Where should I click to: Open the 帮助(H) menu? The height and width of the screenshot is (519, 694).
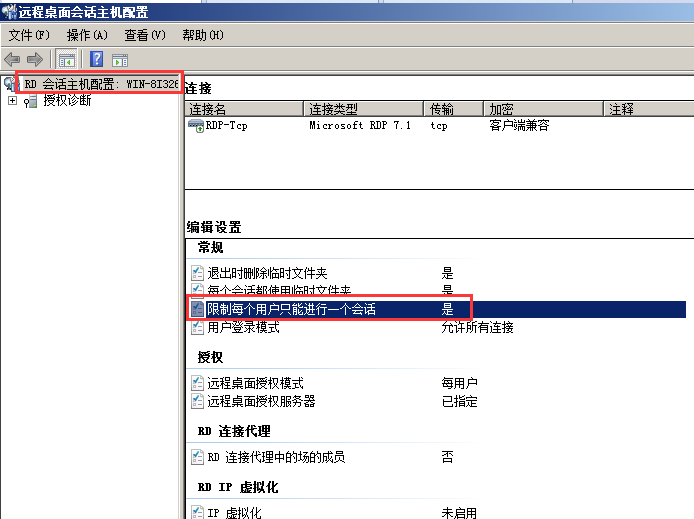click(x=202, y=35)
